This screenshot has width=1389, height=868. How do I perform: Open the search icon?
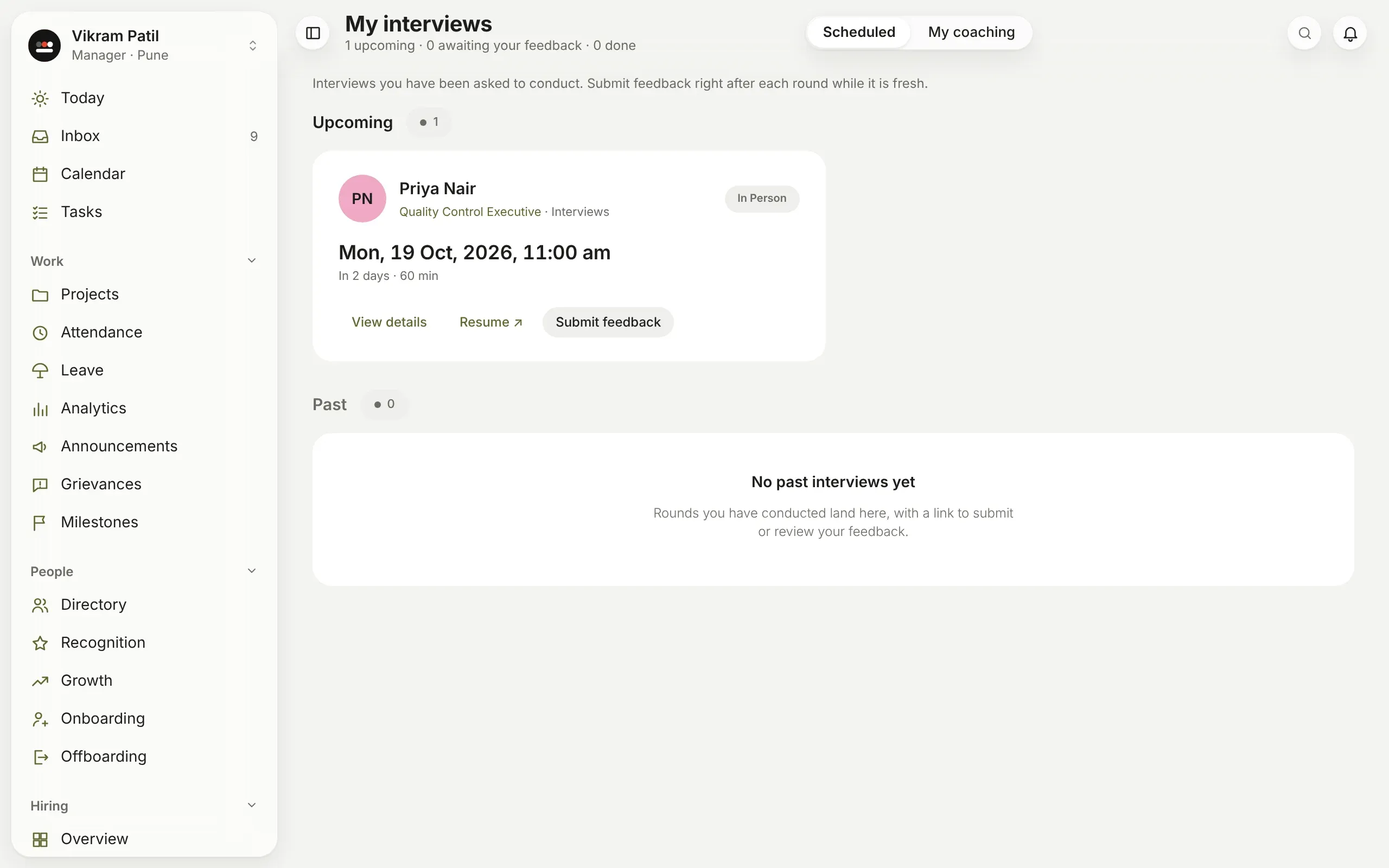click(x=1304, y=33)
